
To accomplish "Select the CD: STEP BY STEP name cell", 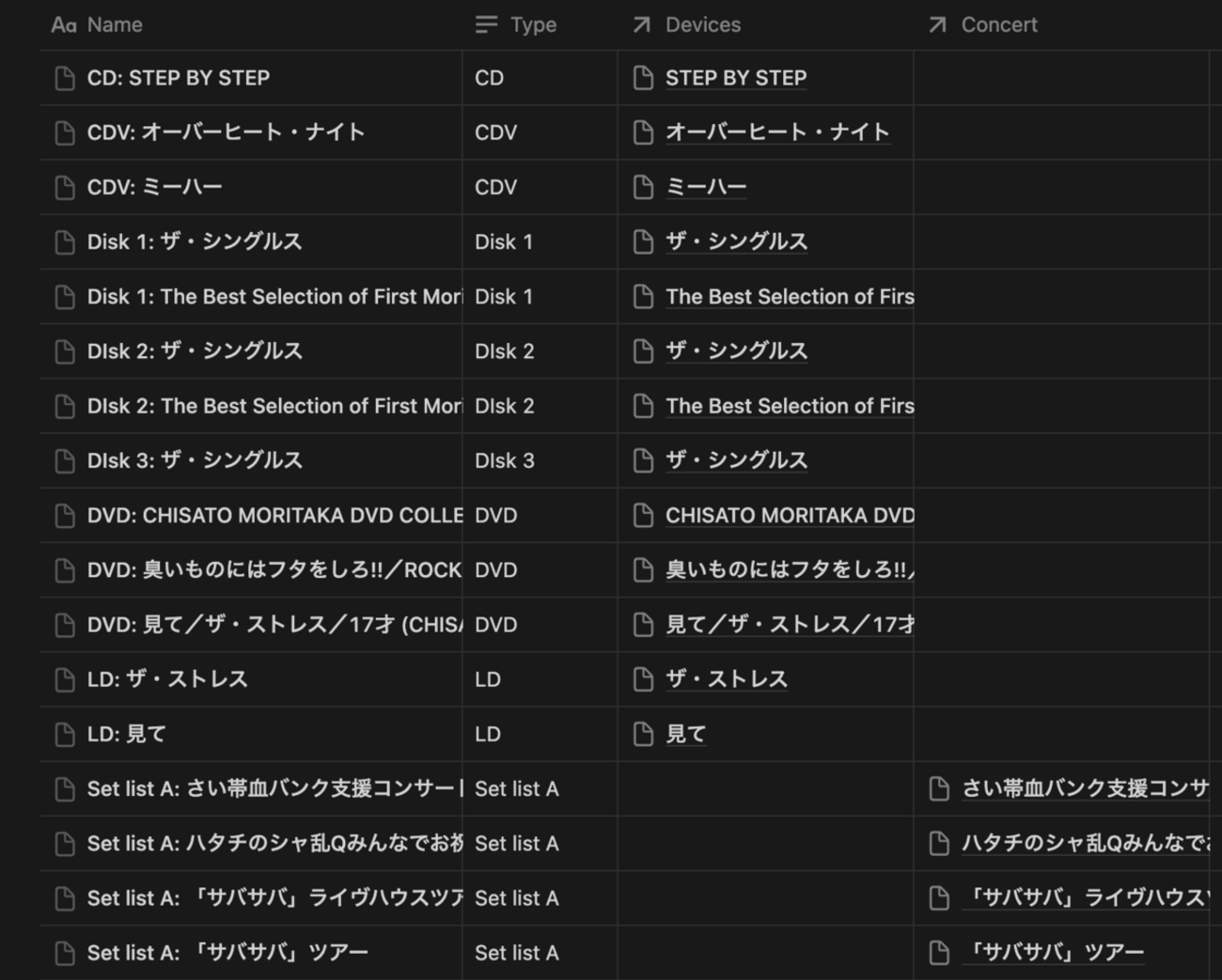I will click(x=251, y=78).
